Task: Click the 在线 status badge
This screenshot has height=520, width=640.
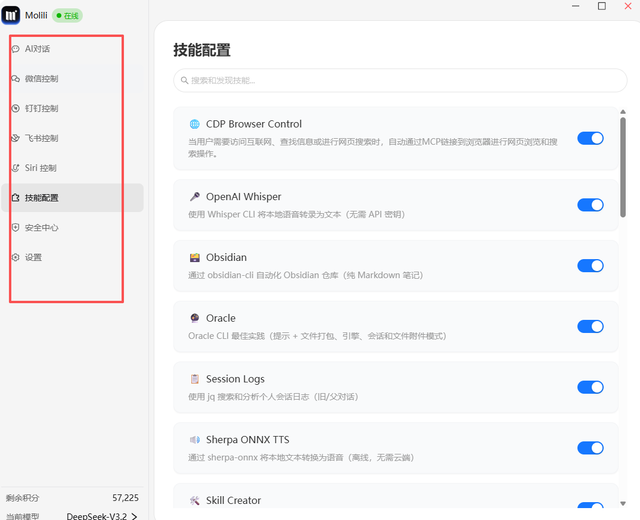Action: [67, 16]
